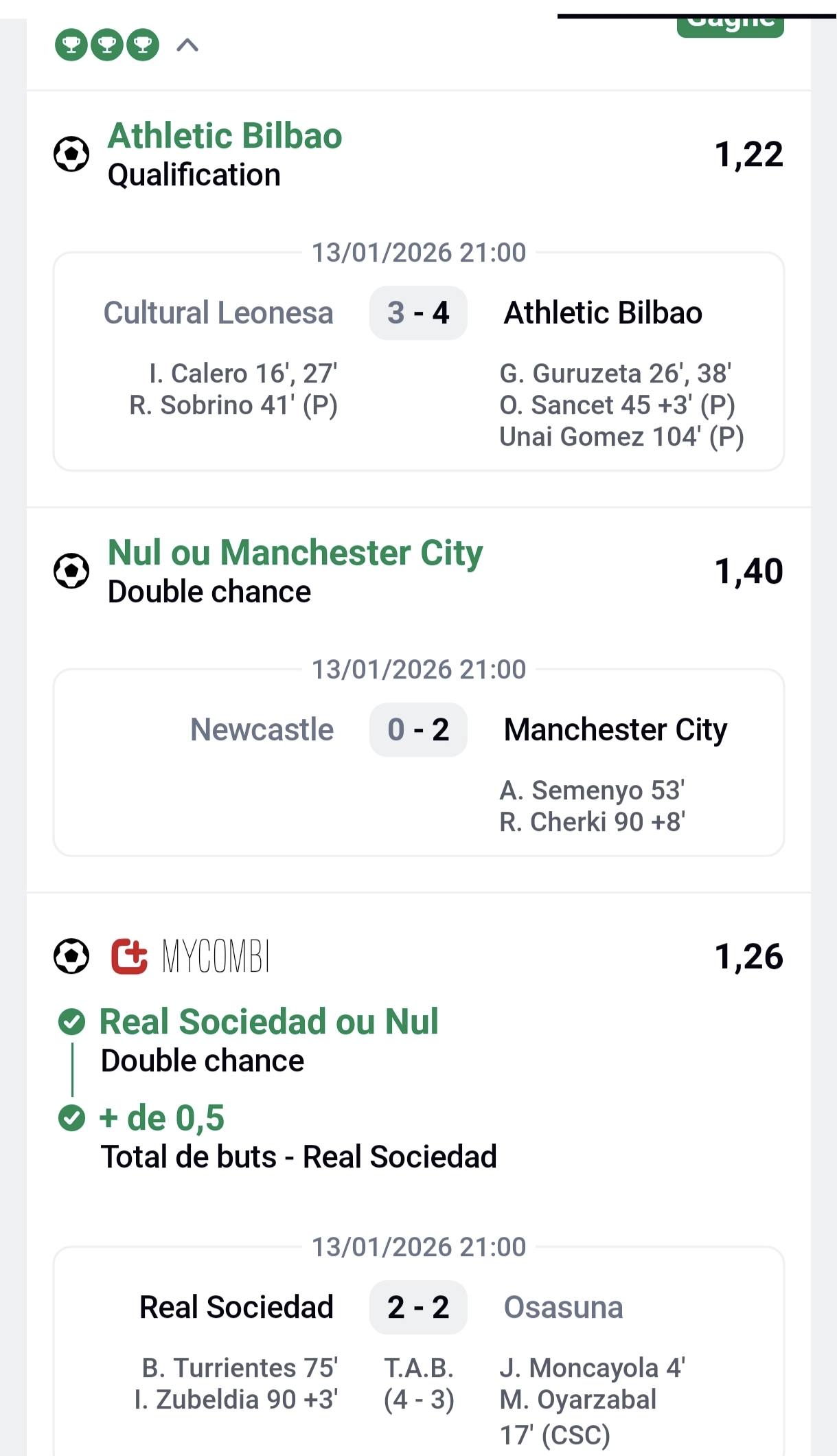This screenshot has width=837, height=1456.
Task: Click soccer ball icon beside Athletic Bilbao
Action: tap(71, 155)
